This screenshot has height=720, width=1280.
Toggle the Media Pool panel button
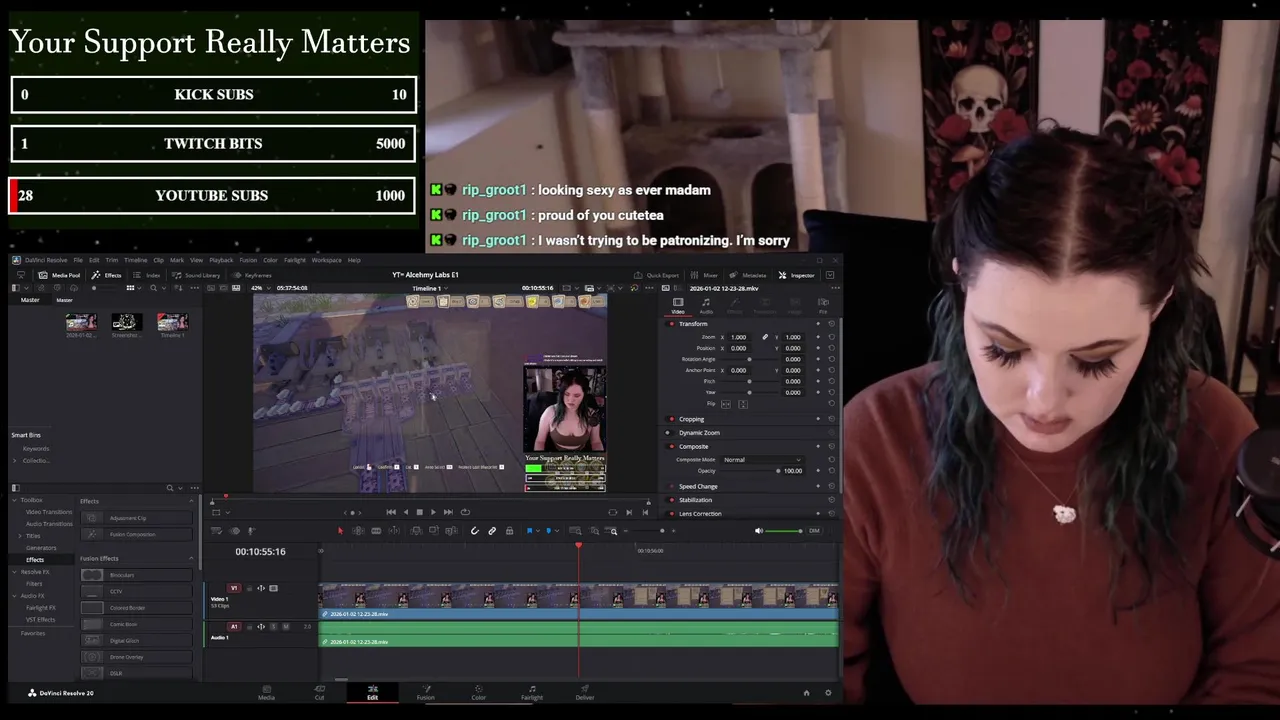click(x=59, y=275)
